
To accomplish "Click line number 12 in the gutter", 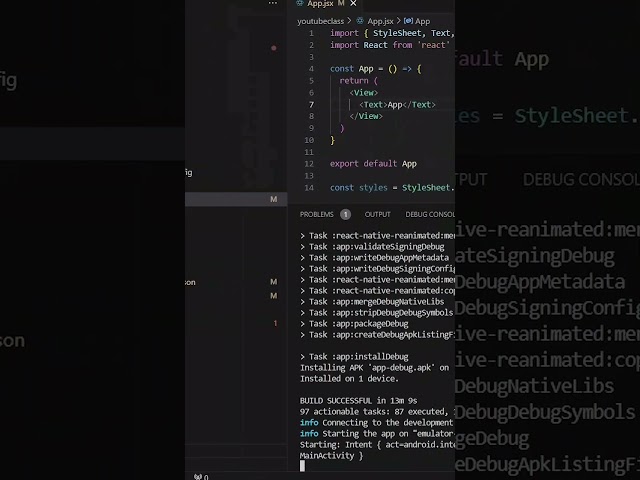I will pos(309,164).
